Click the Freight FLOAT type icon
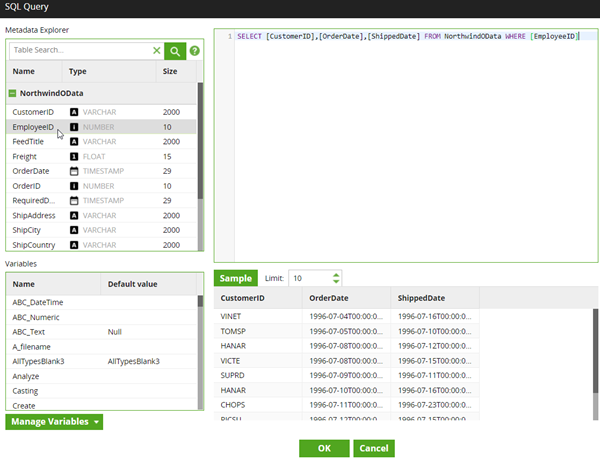 pos(74,156)
